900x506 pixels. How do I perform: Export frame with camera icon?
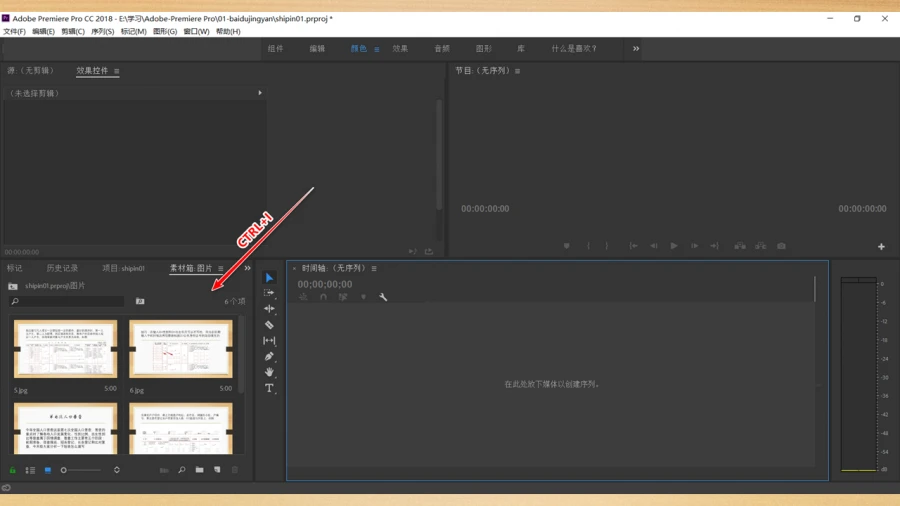781,246
